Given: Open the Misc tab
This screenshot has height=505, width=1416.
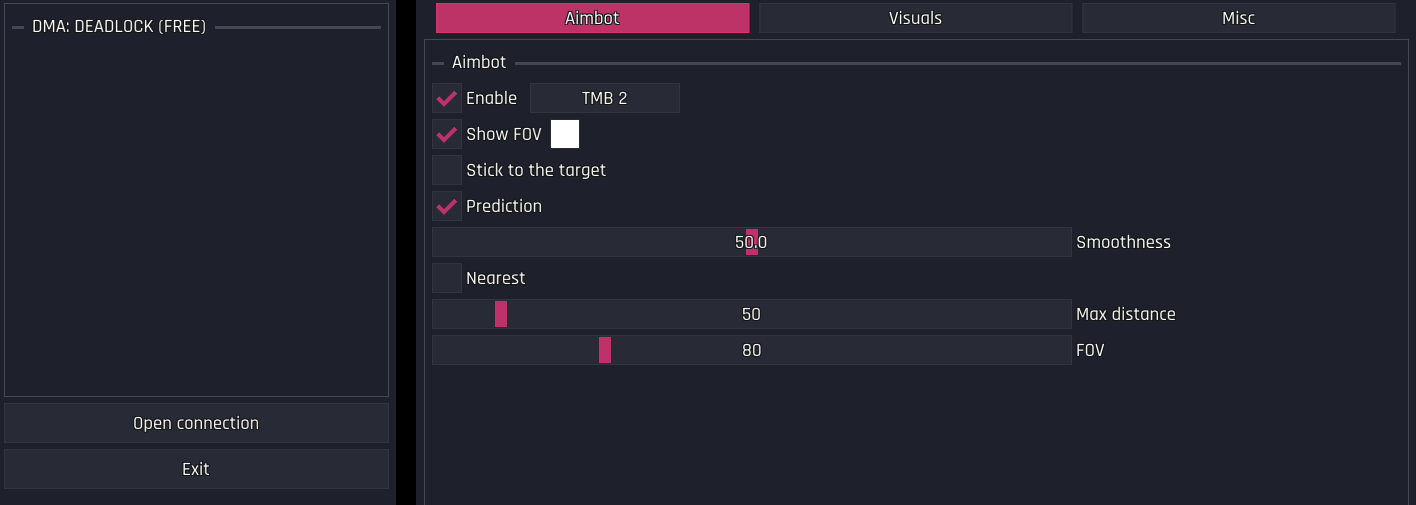Looking at the screenshot, I should 1238,18.
